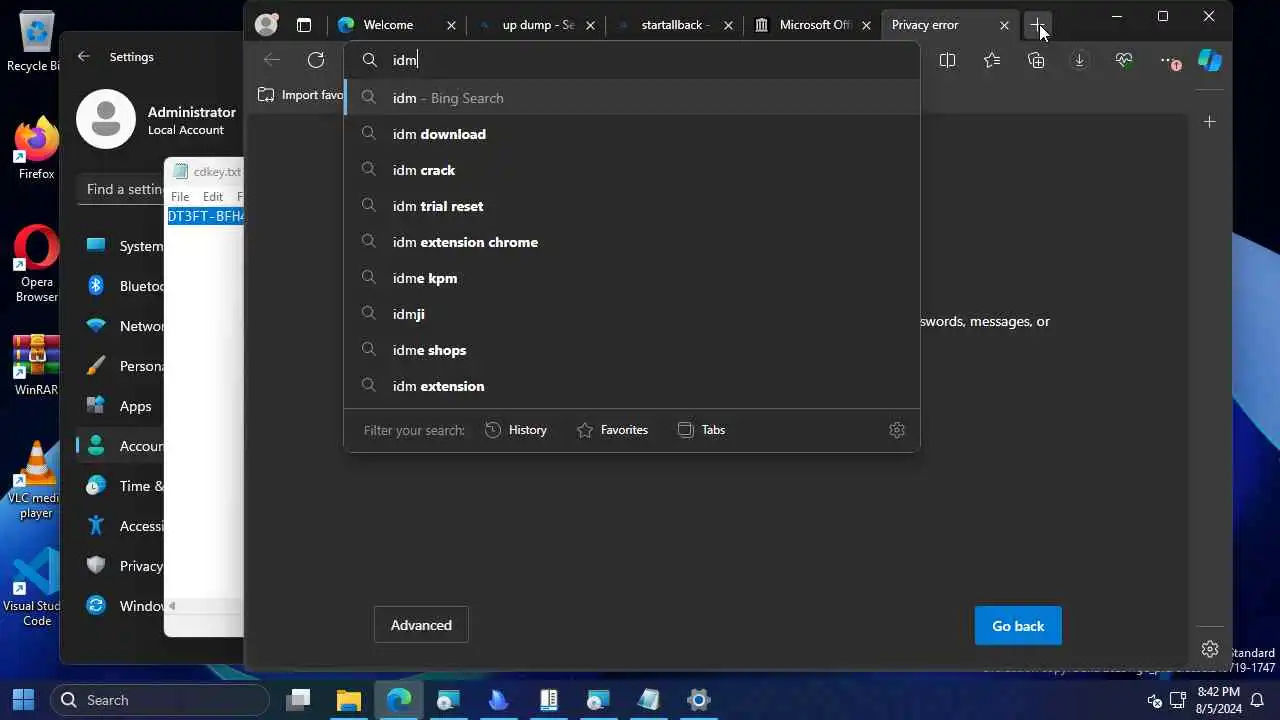Toggle the split screen icon
This screenshot has height=720, width=1280.
pyautogui.click(x=947, y=61)
